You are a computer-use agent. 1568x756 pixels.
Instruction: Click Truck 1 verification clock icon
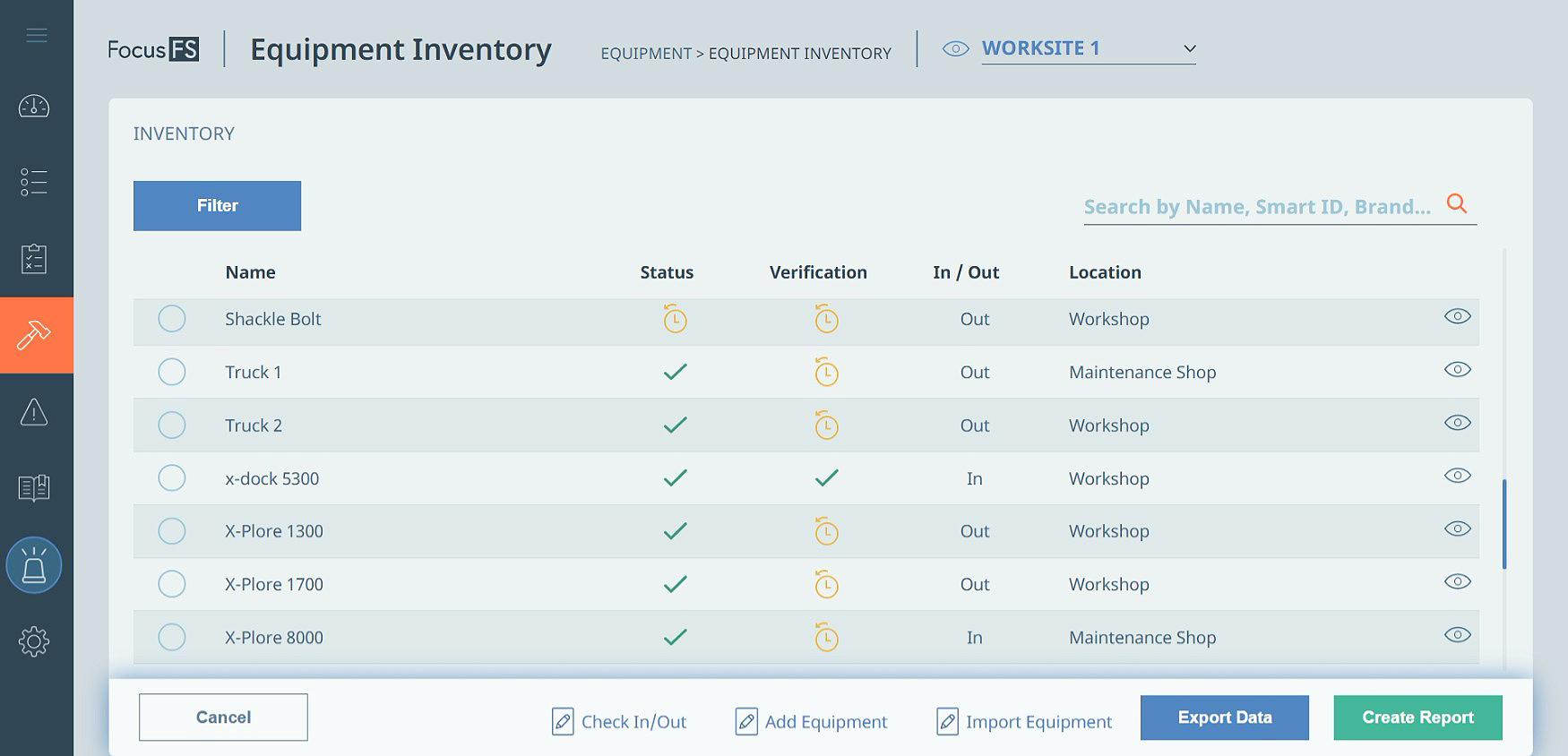point(826,372)
